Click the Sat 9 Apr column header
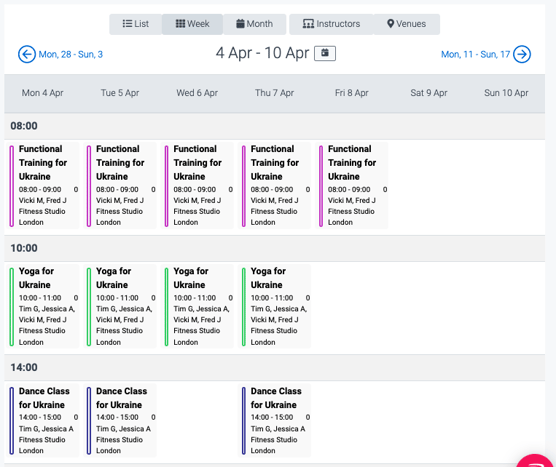The width and height of the screenshot is (556, 467). coord(429,93)
